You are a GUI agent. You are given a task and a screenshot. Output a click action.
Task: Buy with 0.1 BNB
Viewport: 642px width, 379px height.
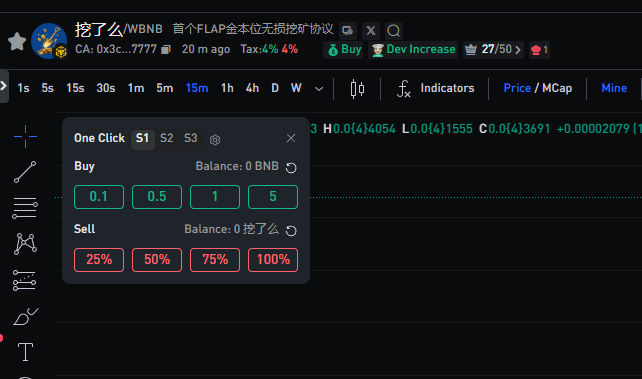tap(99, 197)
